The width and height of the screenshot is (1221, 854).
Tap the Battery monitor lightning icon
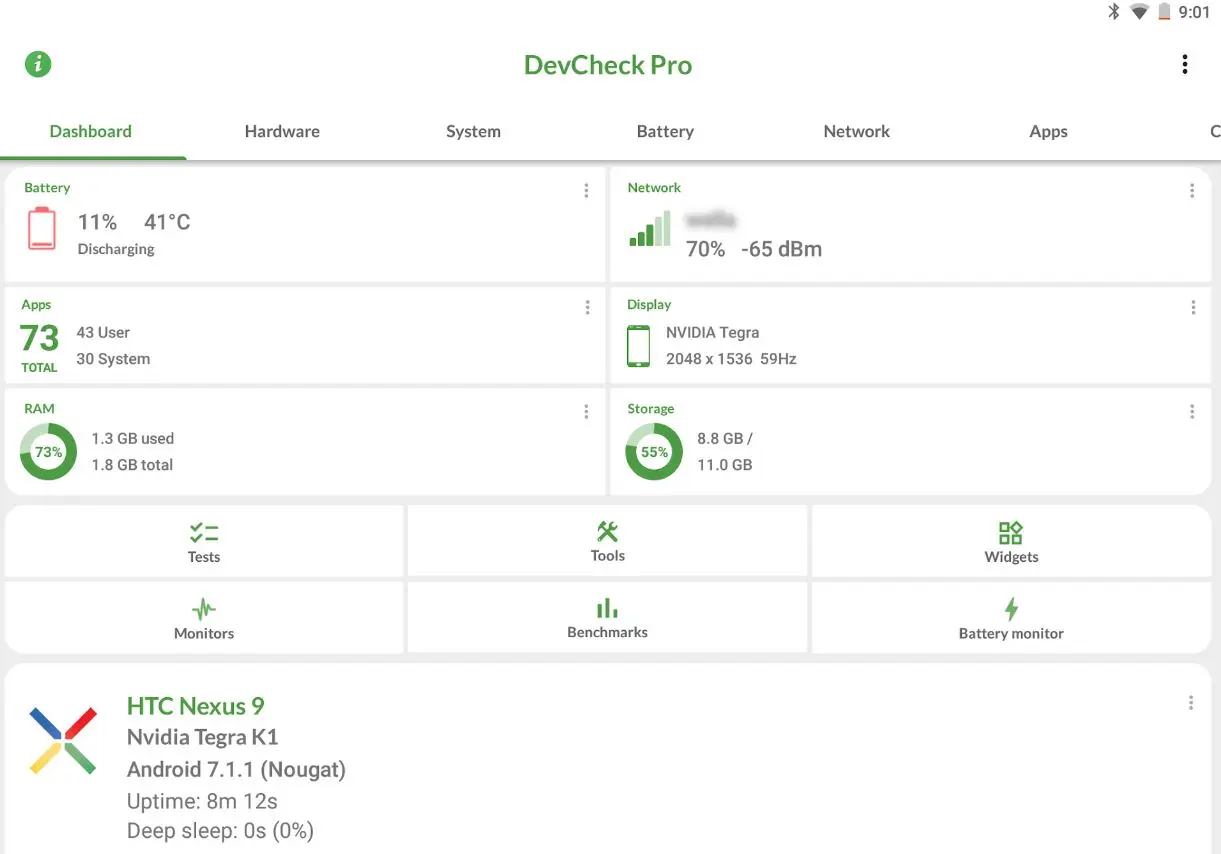click(1010, 609)
